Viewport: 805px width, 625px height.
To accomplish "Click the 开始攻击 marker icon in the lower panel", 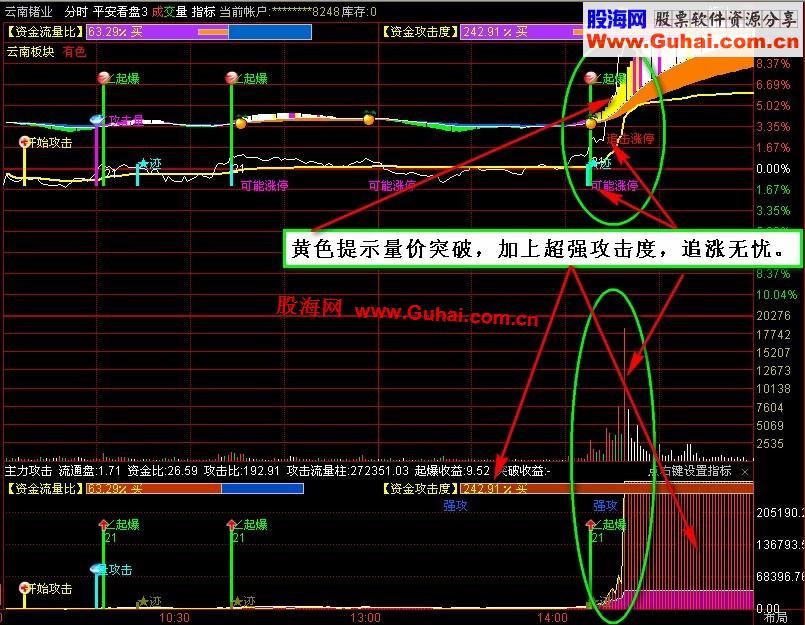I will pyautogui.click(x=24, y=588).
